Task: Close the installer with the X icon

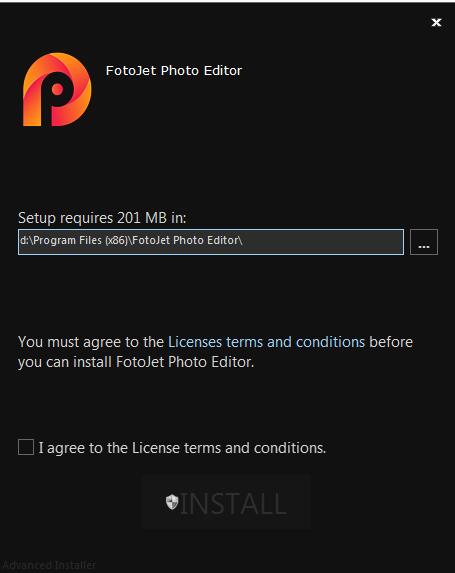Action: (436, 22)
